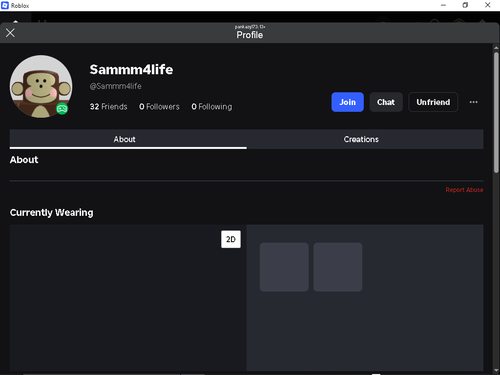
Task: Click the Roblox app icon in title bar
Action: [x=5, y=5]
